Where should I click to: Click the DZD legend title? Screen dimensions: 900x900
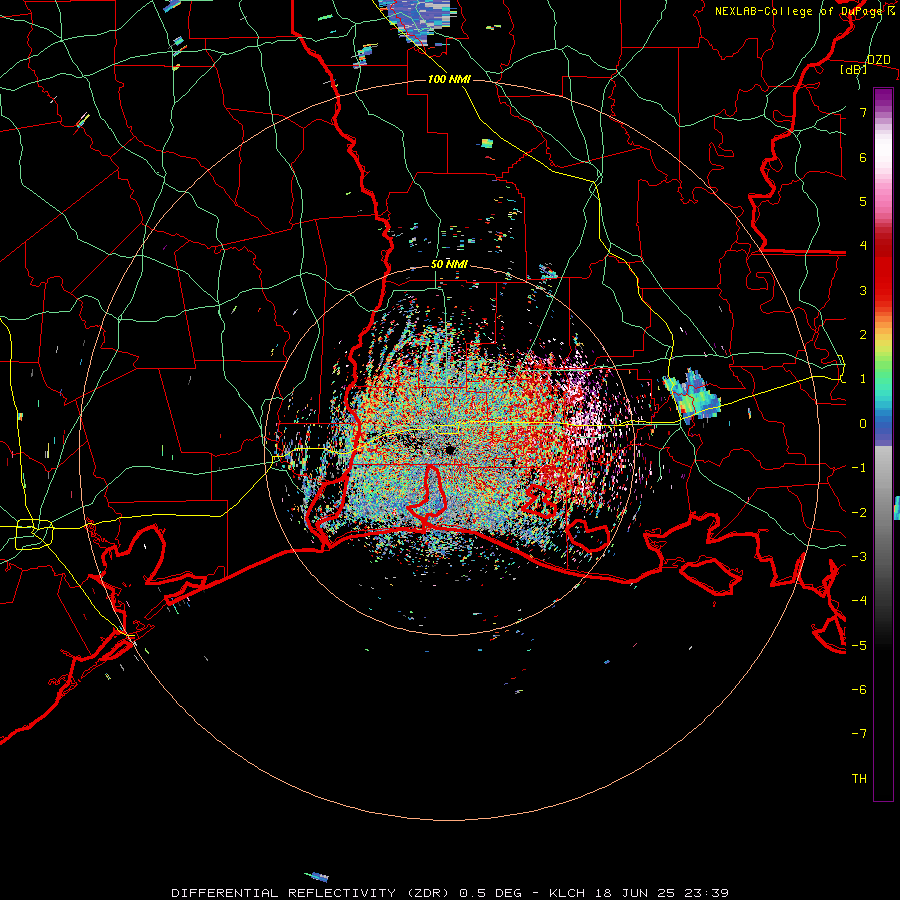(x=878, y=60)
